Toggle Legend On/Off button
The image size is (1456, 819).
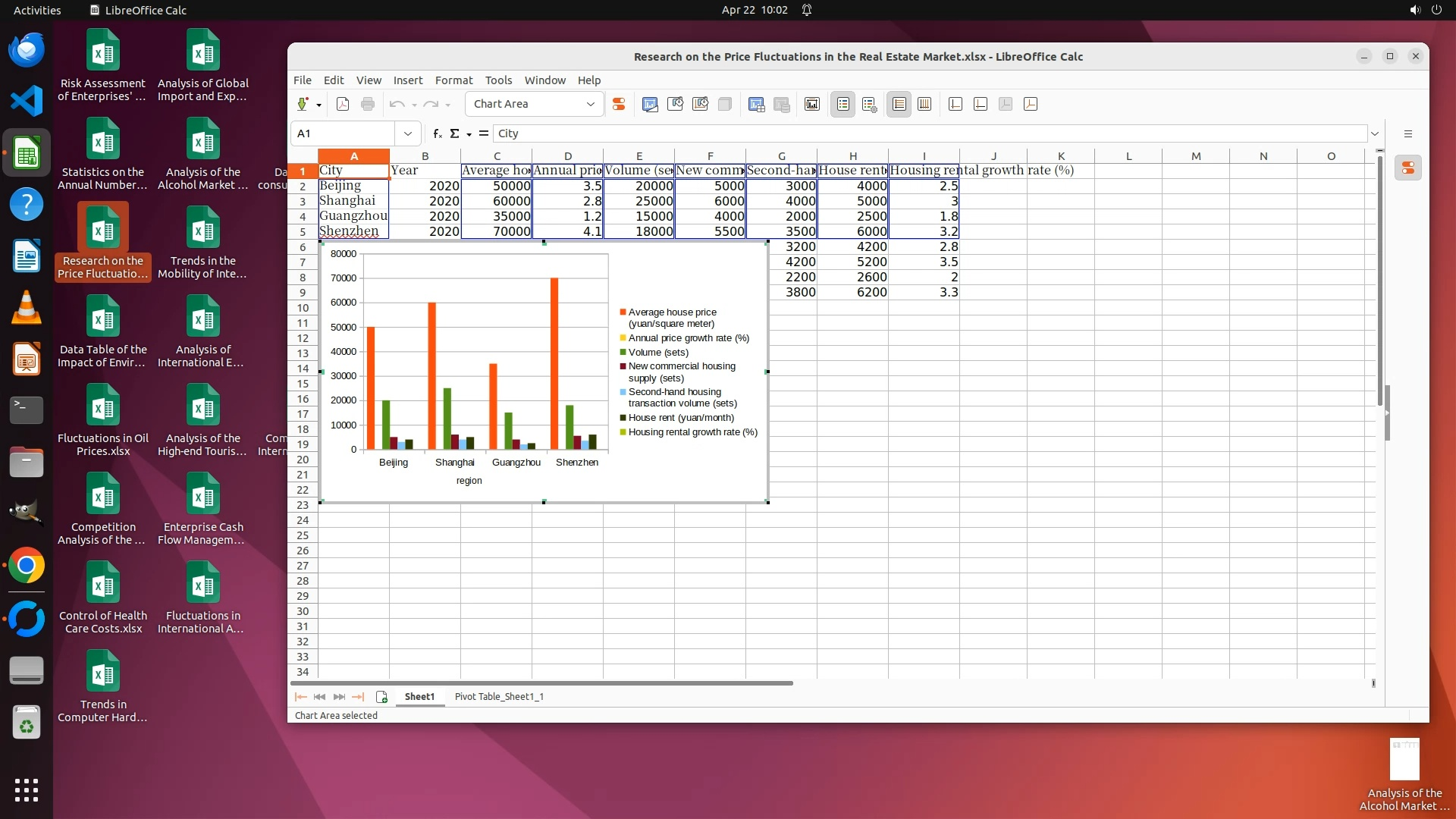pos(843,105)
